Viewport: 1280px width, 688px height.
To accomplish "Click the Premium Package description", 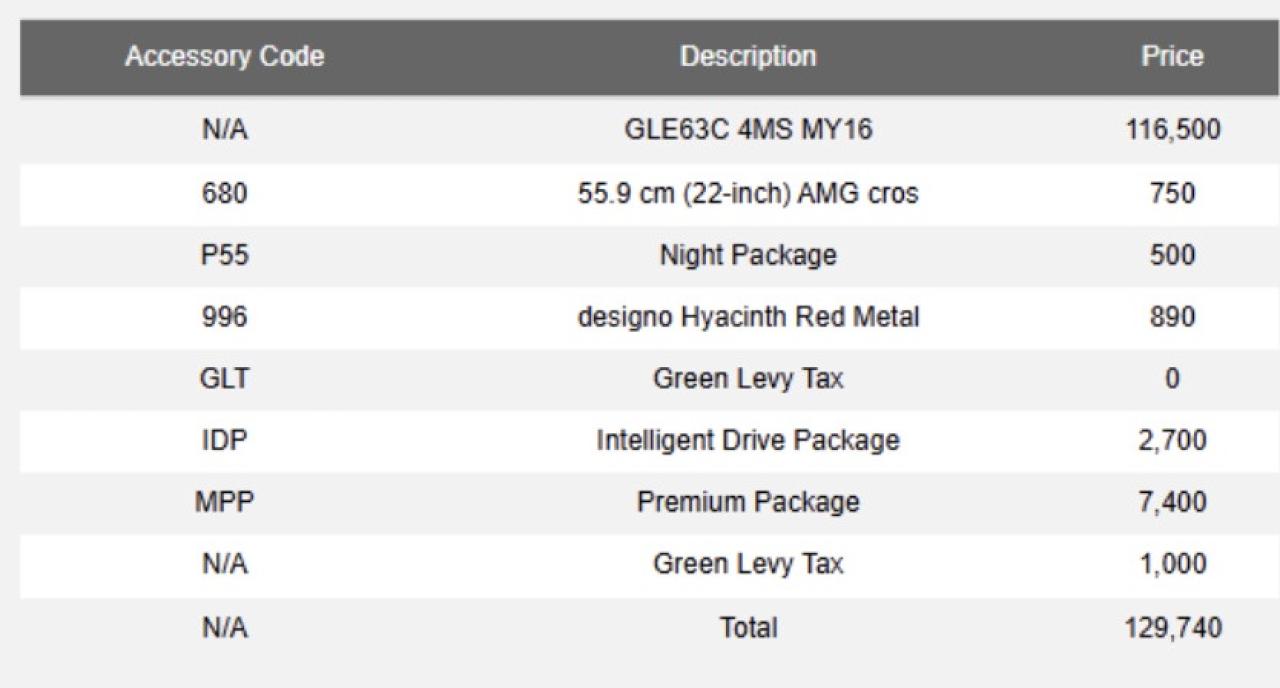I will (748, 502).
